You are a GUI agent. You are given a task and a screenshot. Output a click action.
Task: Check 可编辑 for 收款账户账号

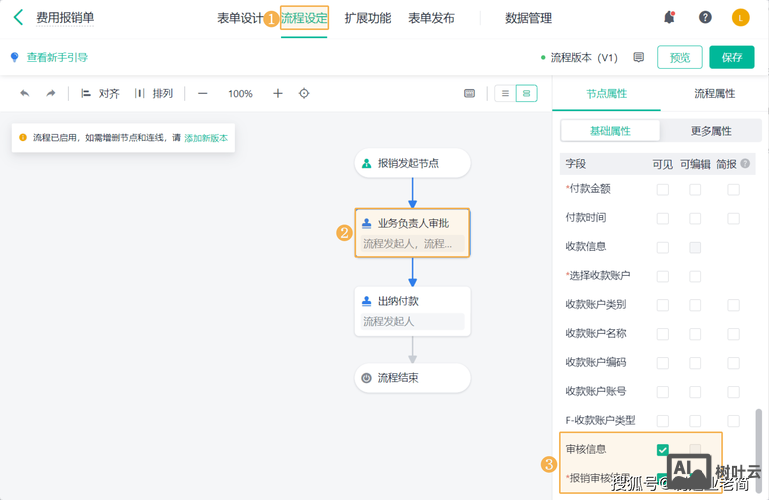click(x=695, y=392)
